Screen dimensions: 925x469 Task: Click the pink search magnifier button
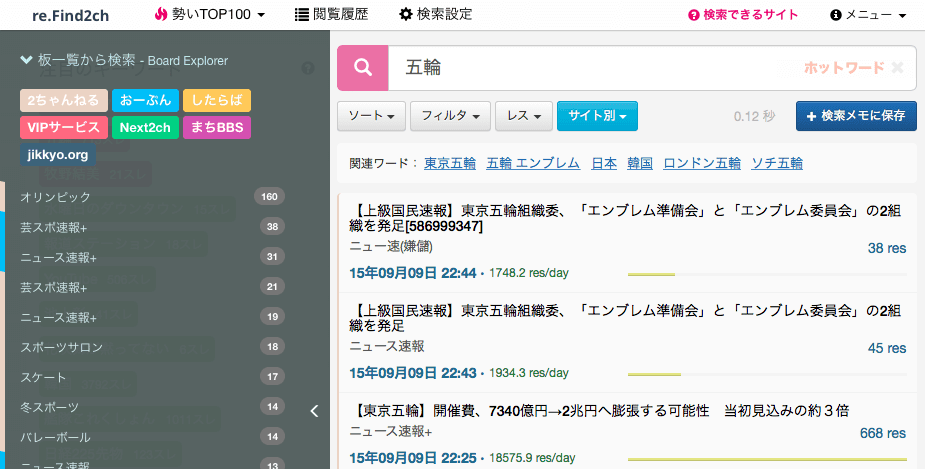coord(362,68)
